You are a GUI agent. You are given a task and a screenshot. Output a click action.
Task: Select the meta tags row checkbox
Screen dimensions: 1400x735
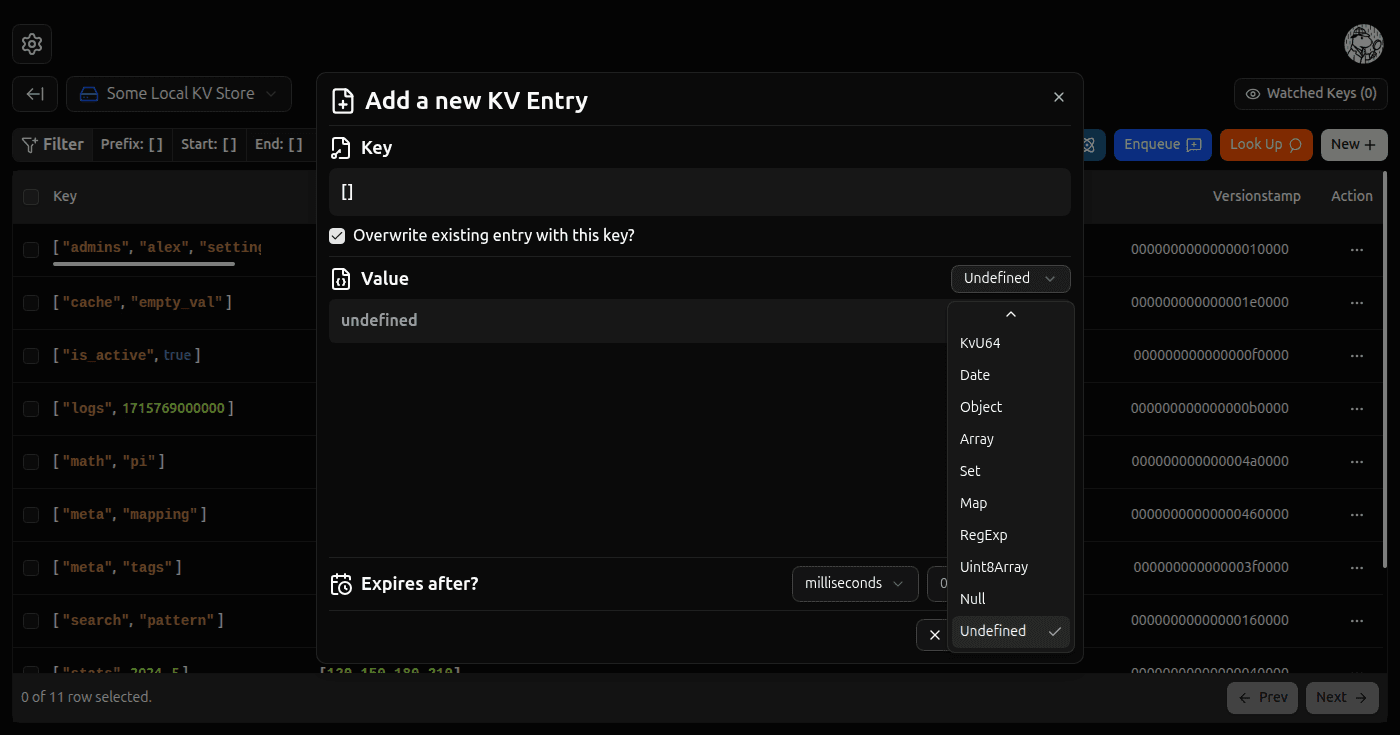click(x=31, y=567)
